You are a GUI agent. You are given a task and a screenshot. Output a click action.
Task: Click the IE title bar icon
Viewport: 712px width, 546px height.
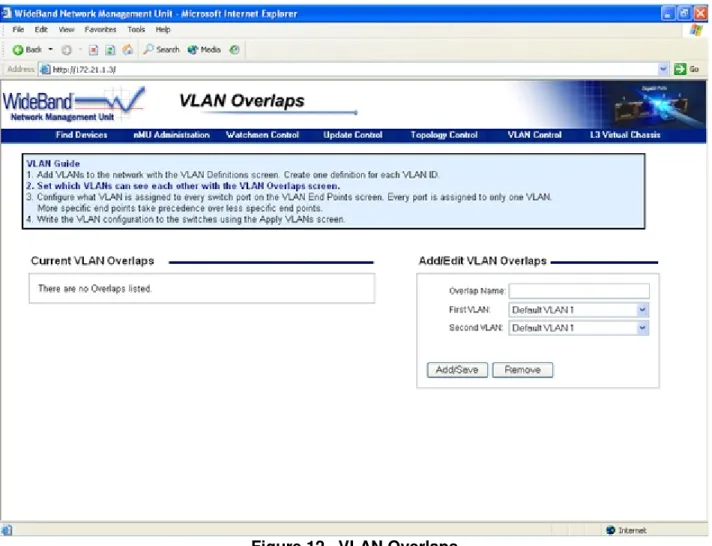pyautogui.click(x=7, y=13)
